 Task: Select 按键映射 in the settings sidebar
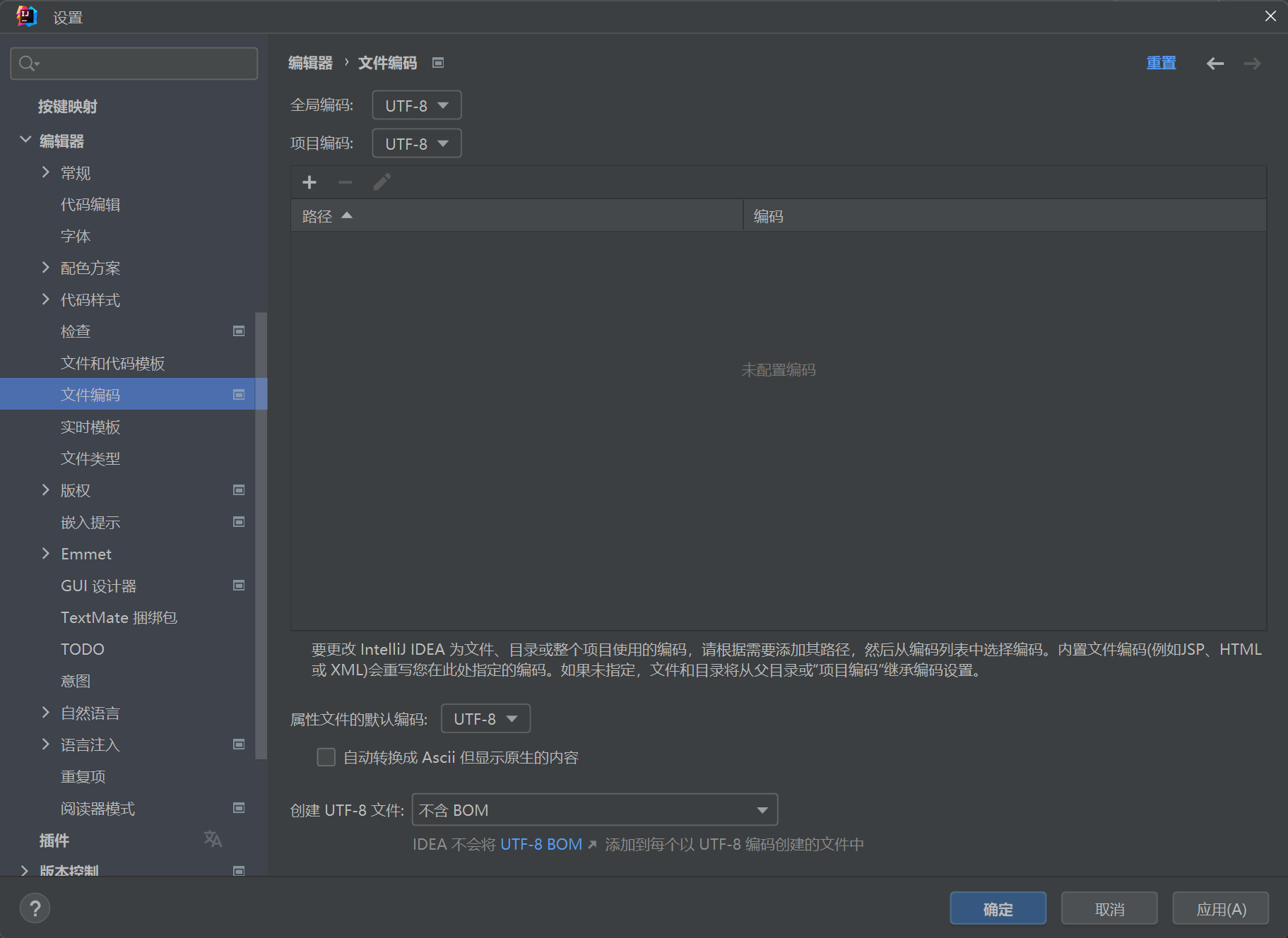coord(68,107)
